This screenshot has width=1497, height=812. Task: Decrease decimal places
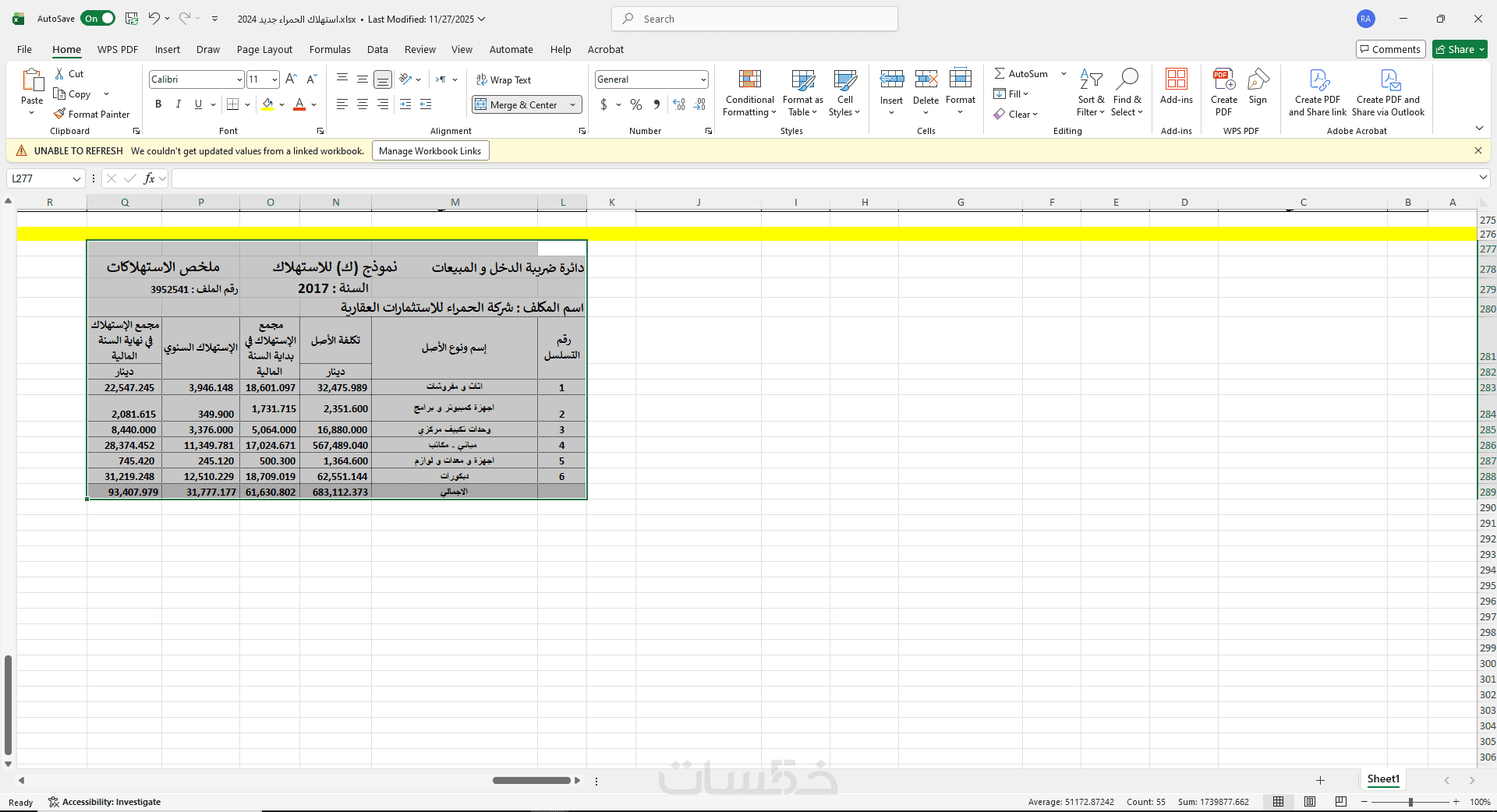click(x=699, y=104)
